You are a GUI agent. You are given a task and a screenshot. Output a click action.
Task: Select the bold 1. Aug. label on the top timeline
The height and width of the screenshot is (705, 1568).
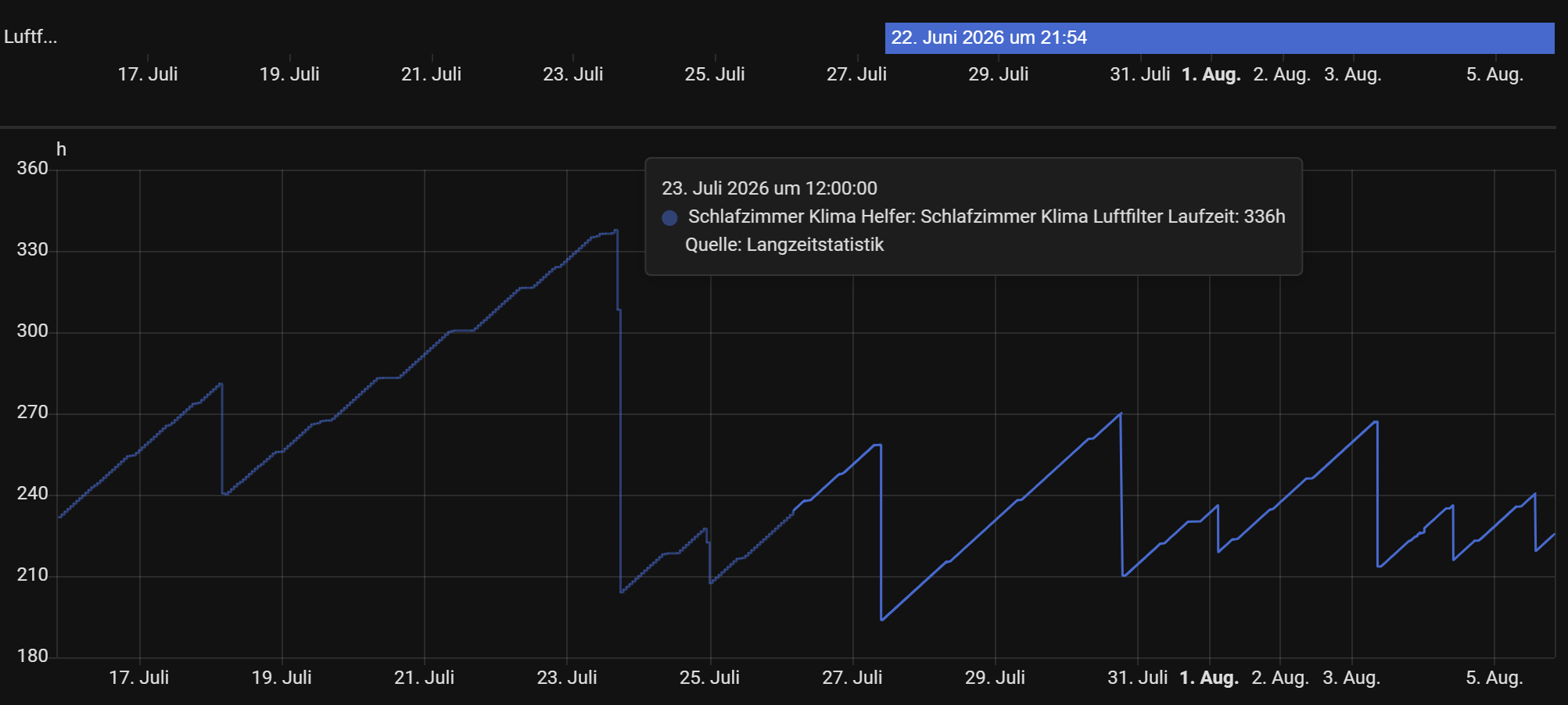(x=1211, y=74)
